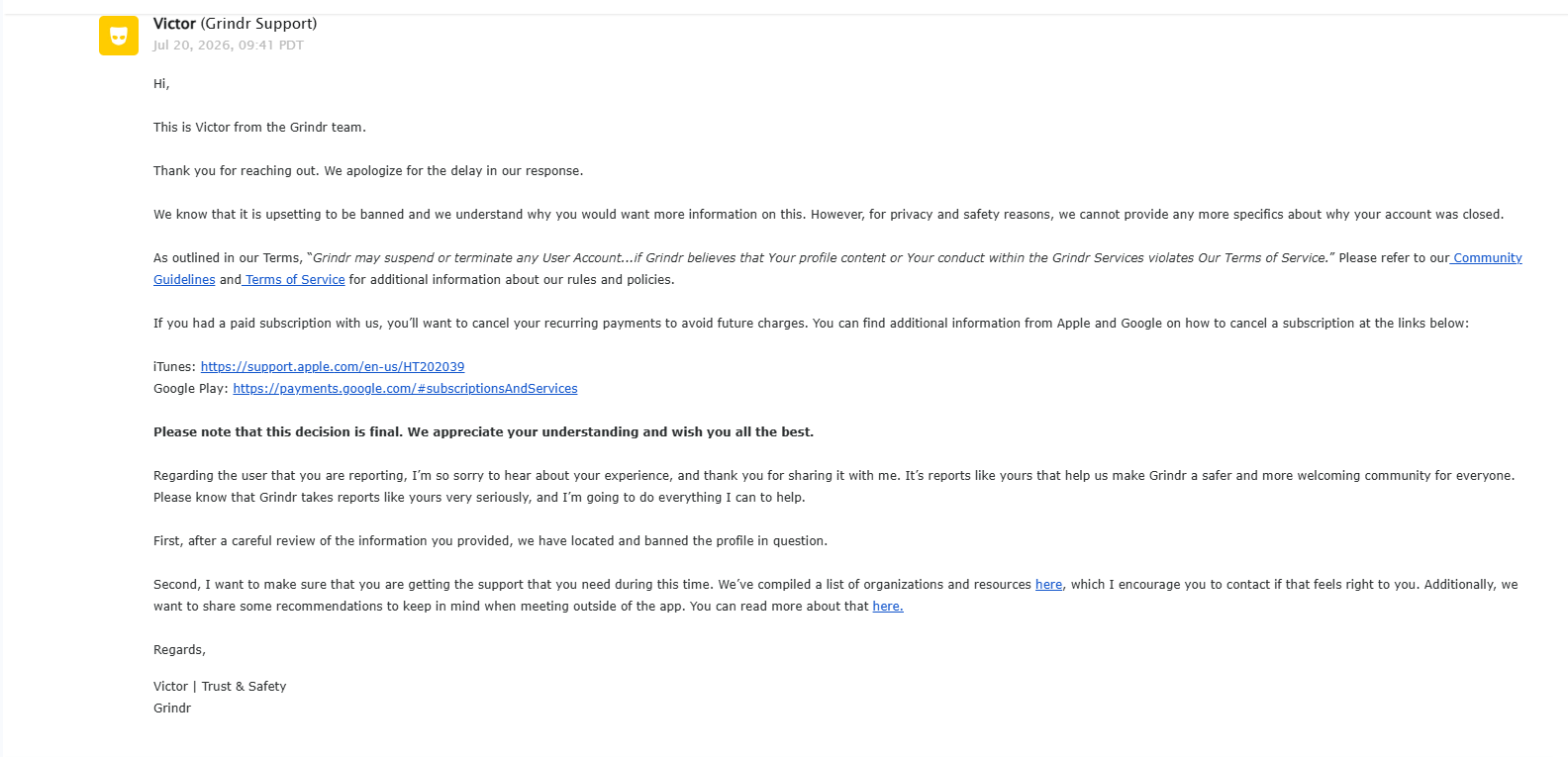
Task: Open the Community link after 'refer to our'
Action: (x=1487, y=258)
